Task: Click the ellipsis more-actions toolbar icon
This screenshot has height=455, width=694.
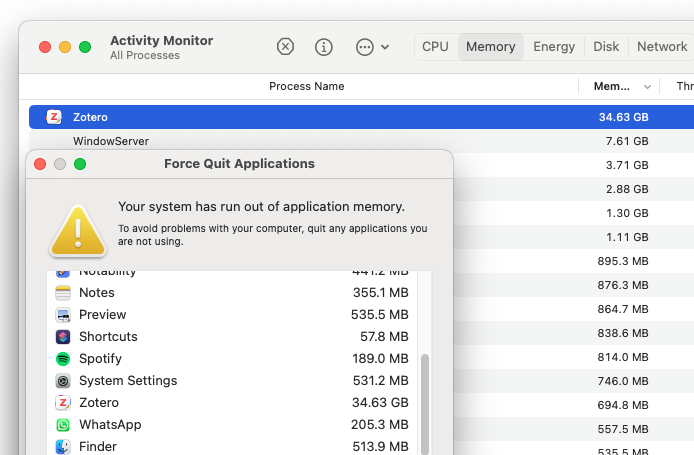Action: [x=365, y=46]
